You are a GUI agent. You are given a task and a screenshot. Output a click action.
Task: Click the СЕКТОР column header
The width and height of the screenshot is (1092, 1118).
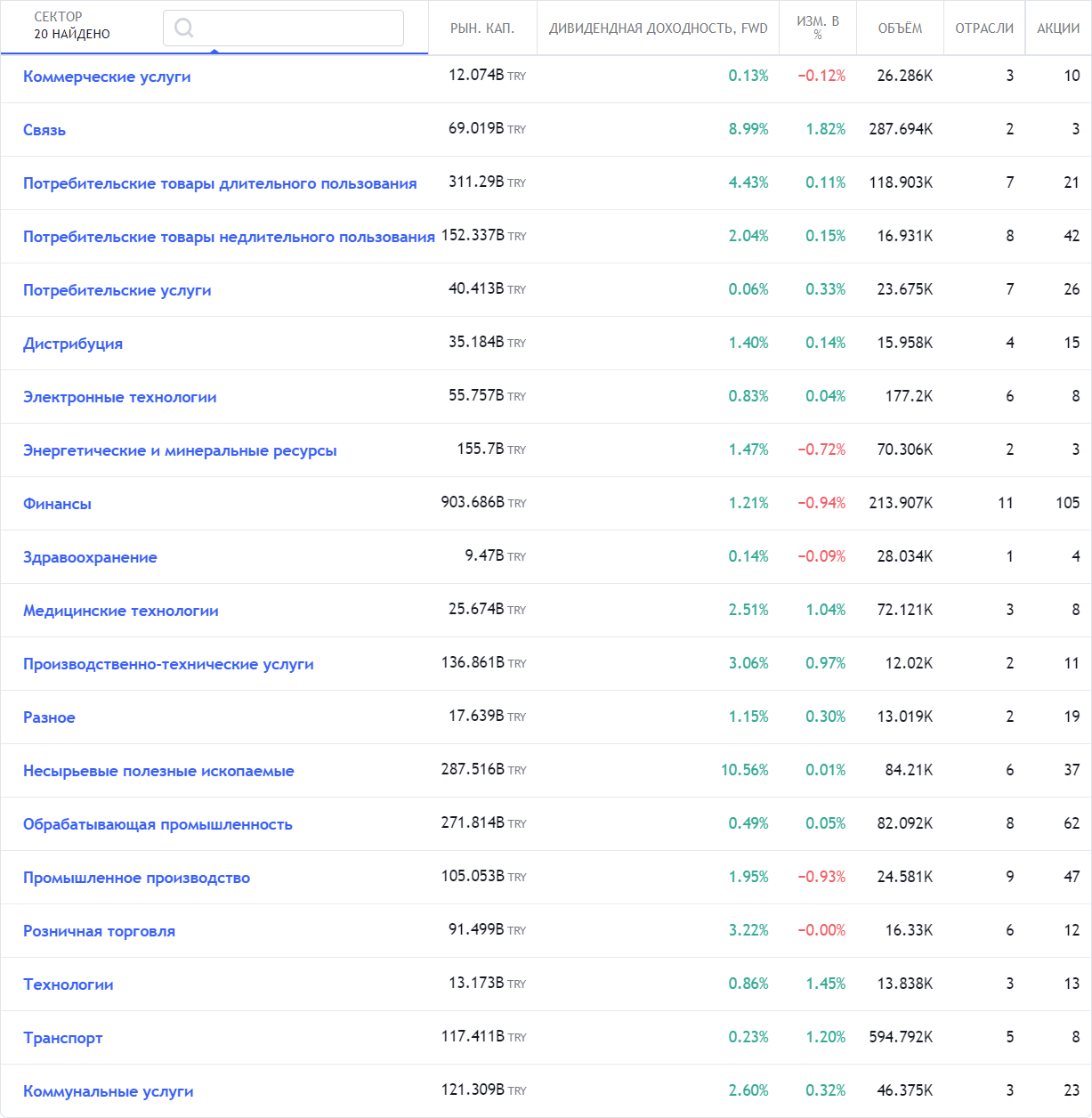coord(59,17)
